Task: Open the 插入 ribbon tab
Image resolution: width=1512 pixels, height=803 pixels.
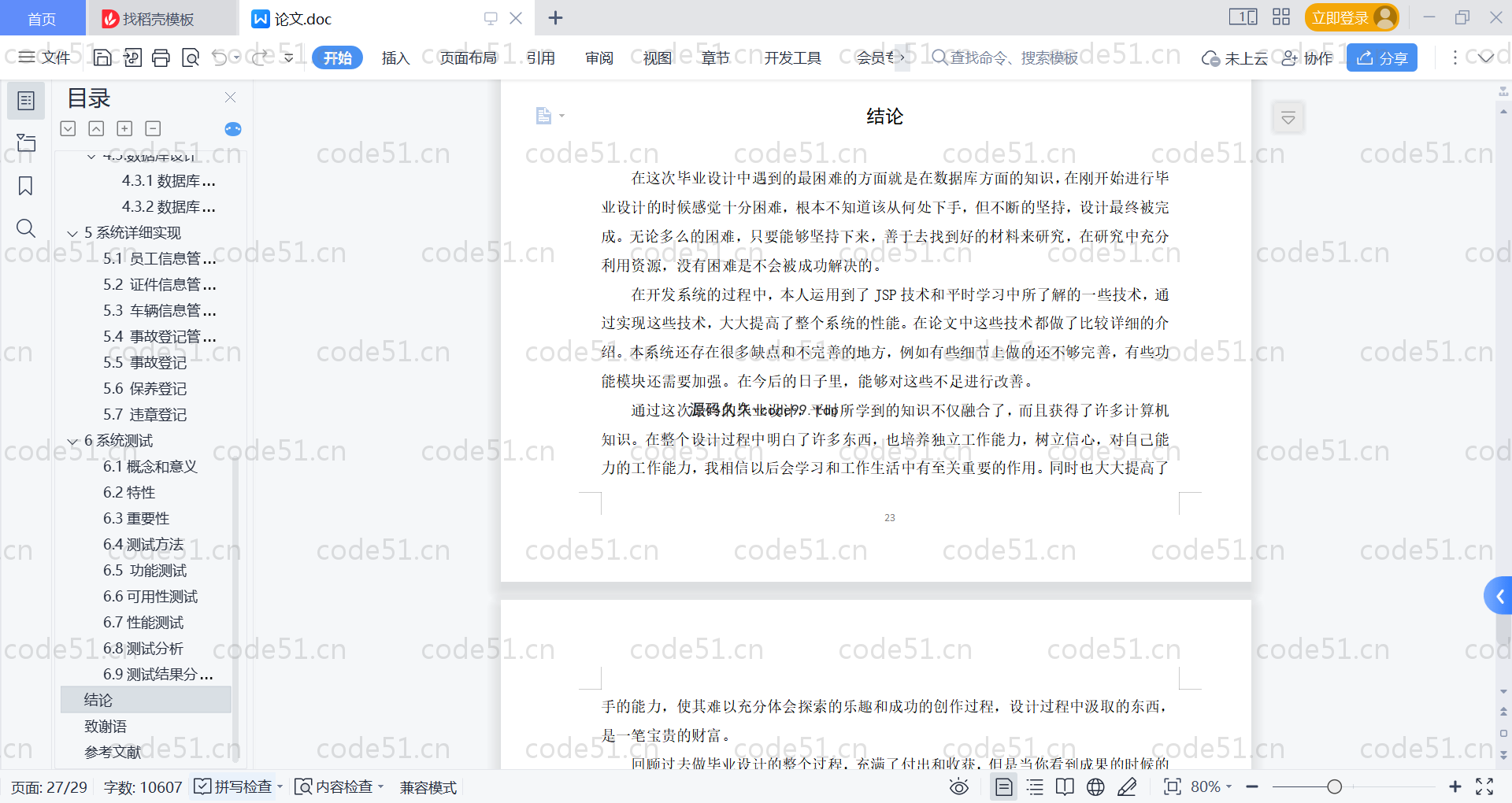Action: (395, 57)
